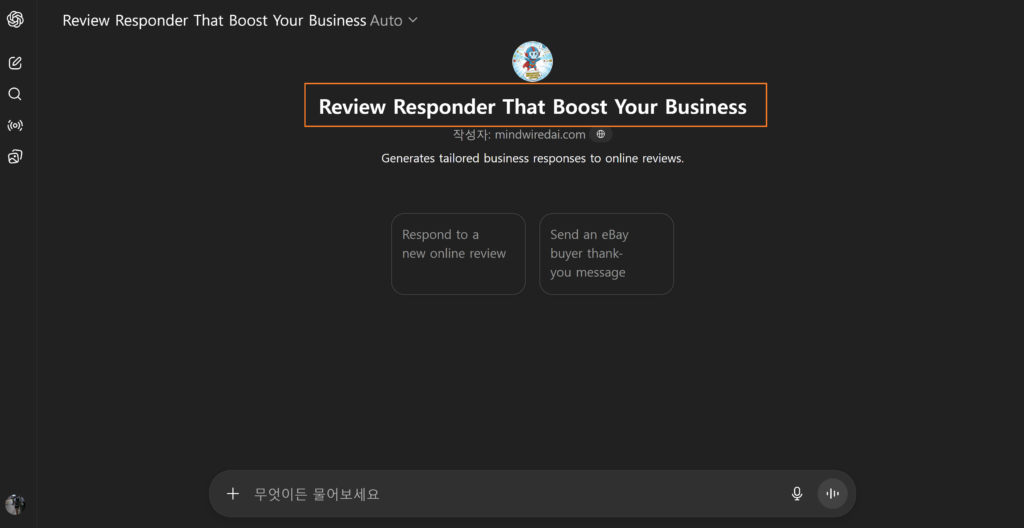Open the image library sidebar icon
The width and height of the screenshot is (1024, 528).
click(15, 157)
